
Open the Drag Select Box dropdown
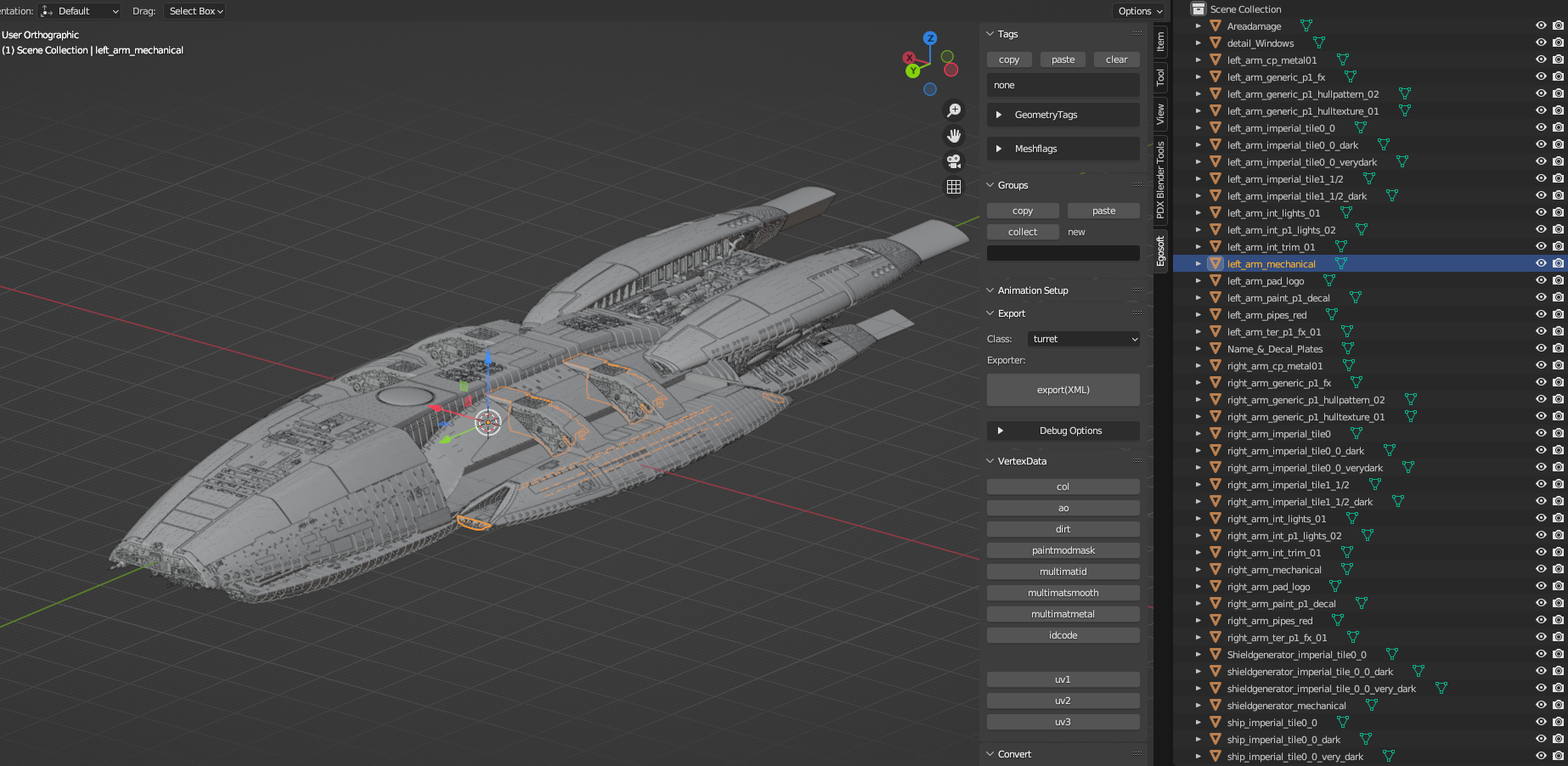click(195, 11)
